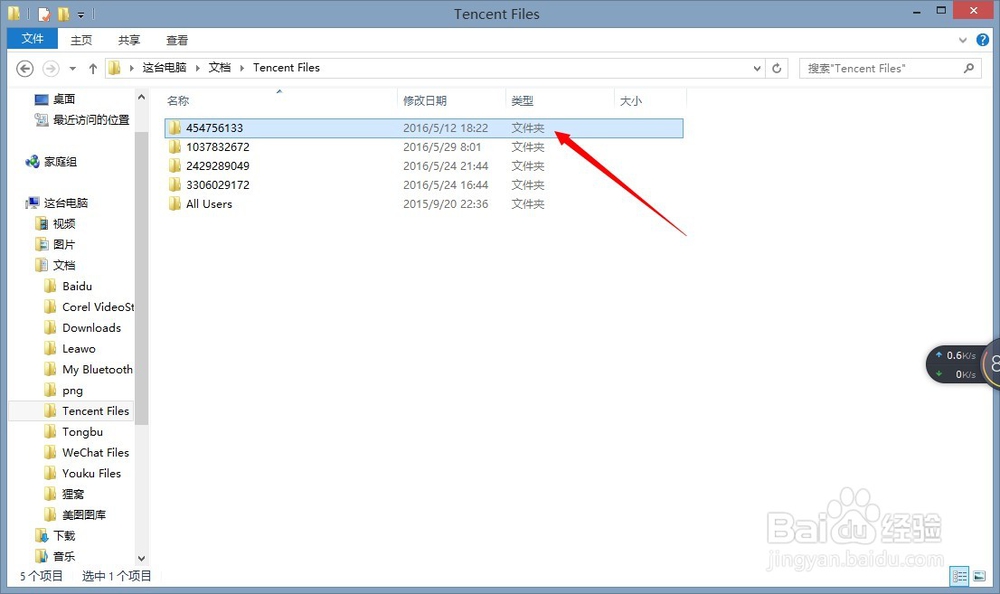Open the Youku Files folder in sidebar
The image size is (1000, 594).
pyautogui.click(x=91, y=473)
